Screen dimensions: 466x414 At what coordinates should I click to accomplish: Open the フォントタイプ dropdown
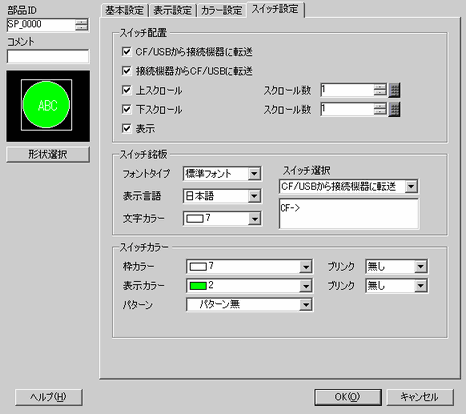(222, 174)
